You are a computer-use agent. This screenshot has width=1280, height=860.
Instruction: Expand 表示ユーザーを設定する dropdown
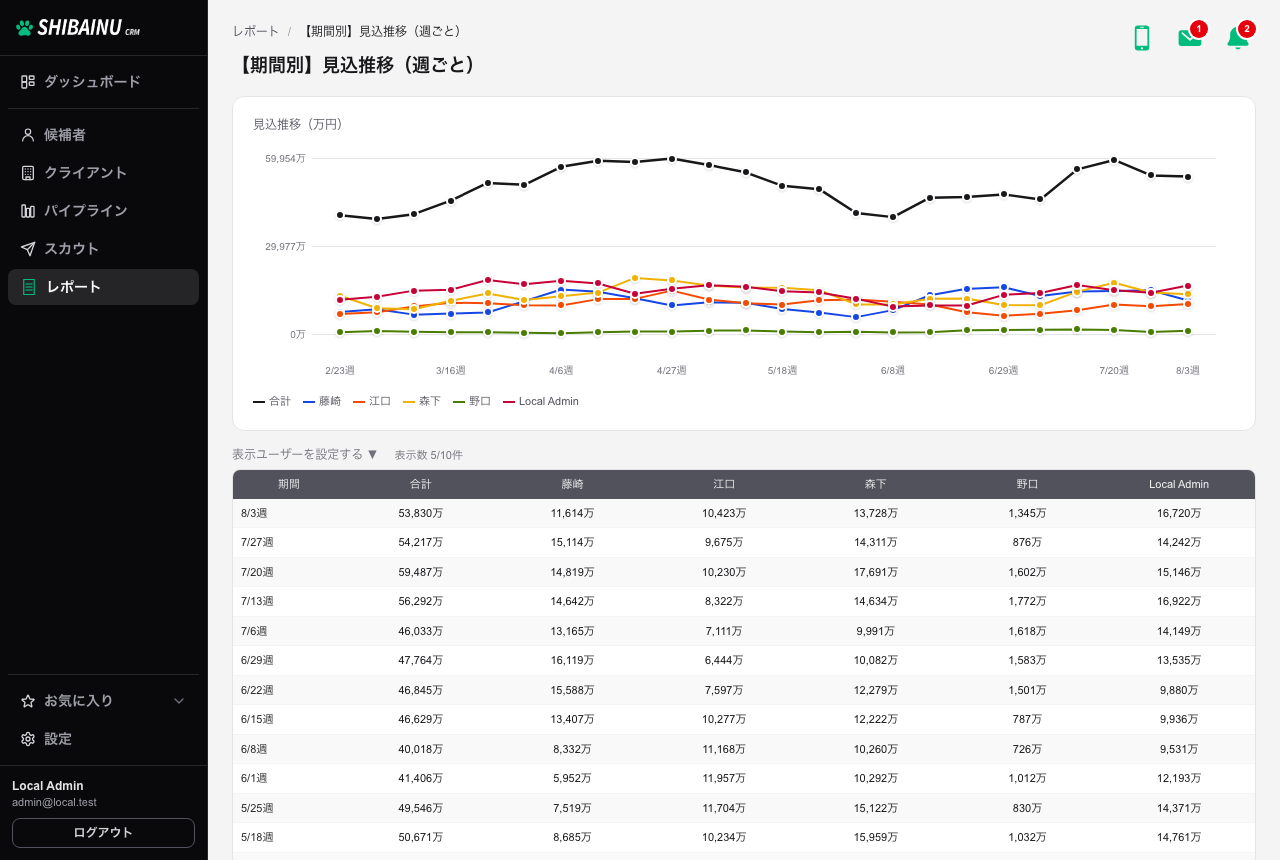305,454
